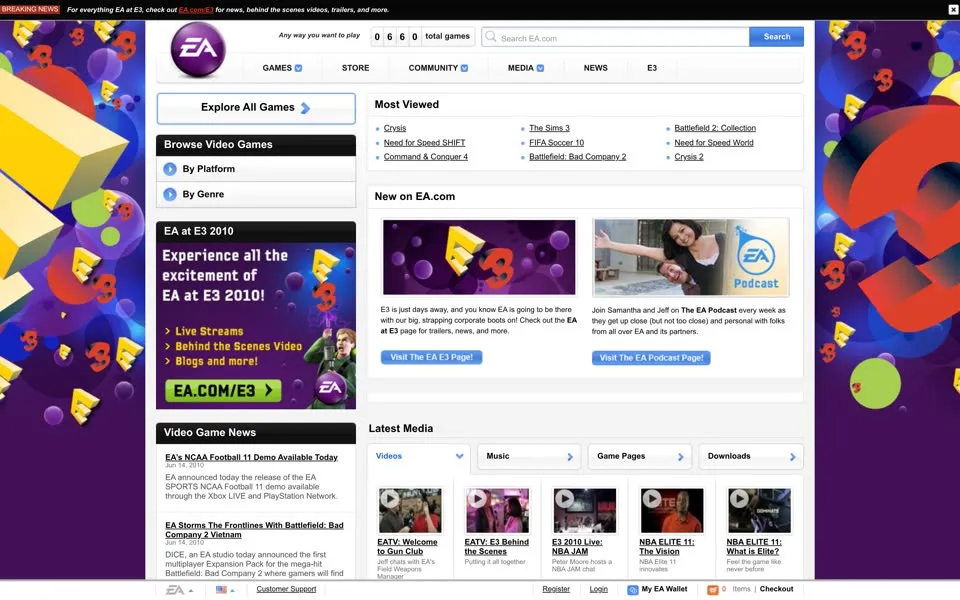Click the 0660 total games counter

click(422, 37)
